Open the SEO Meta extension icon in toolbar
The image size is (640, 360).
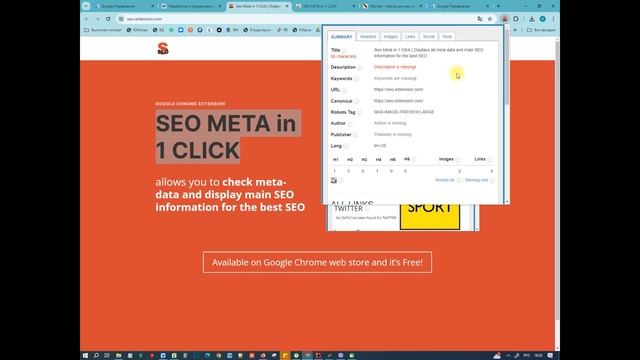coord(505,19)
